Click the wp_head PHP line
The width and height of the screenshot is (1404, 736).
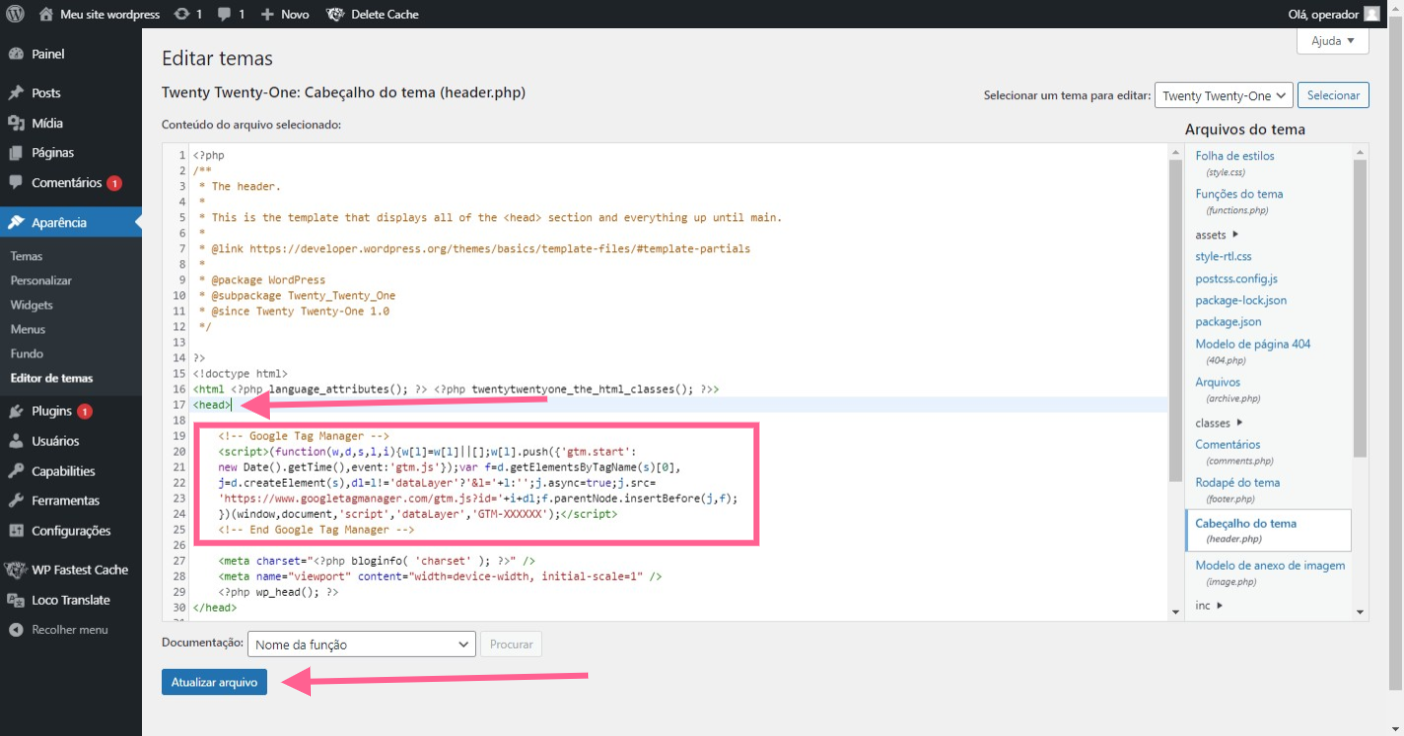click(278, 592)
